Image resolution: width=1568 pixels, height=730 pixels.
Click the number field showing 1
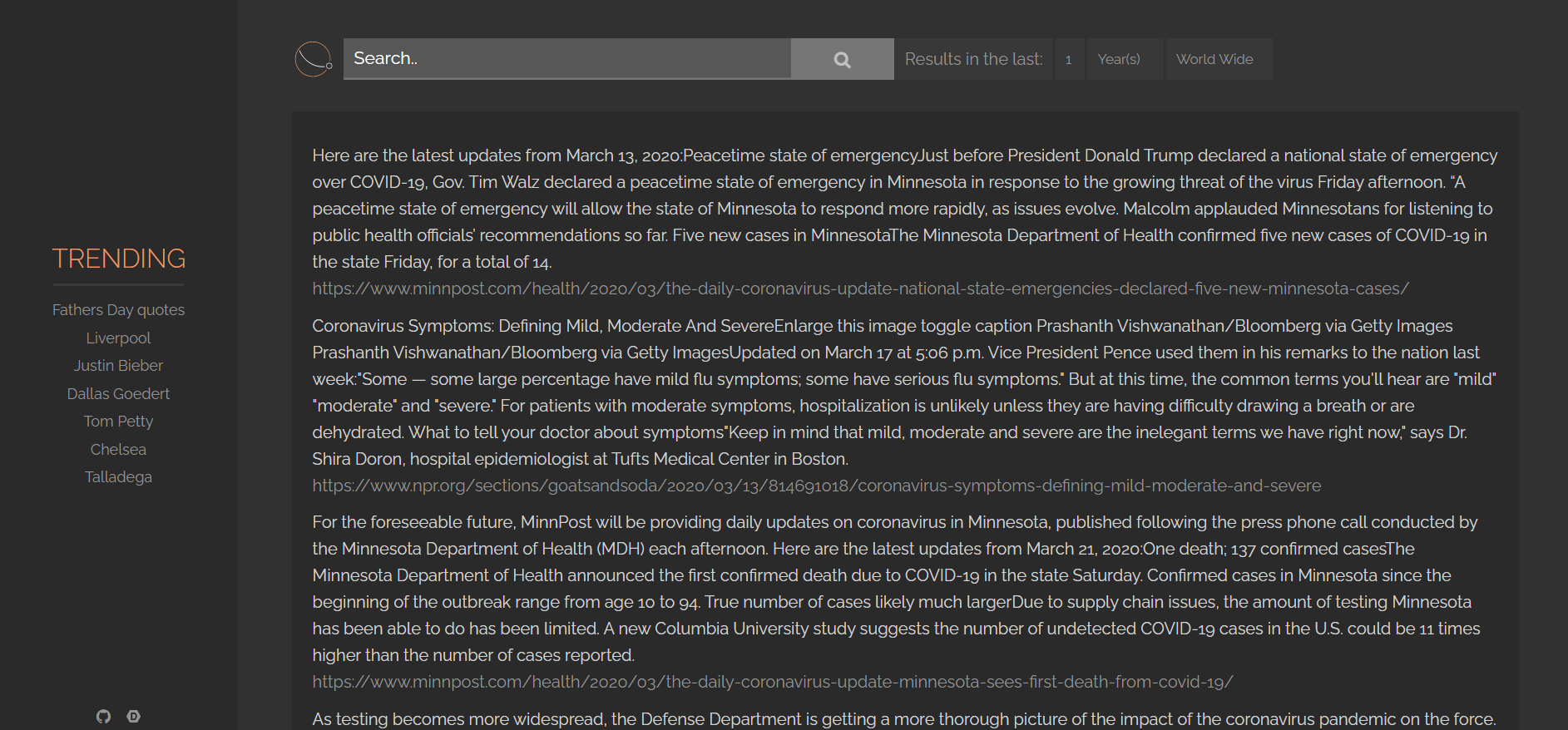point(1070,59)
